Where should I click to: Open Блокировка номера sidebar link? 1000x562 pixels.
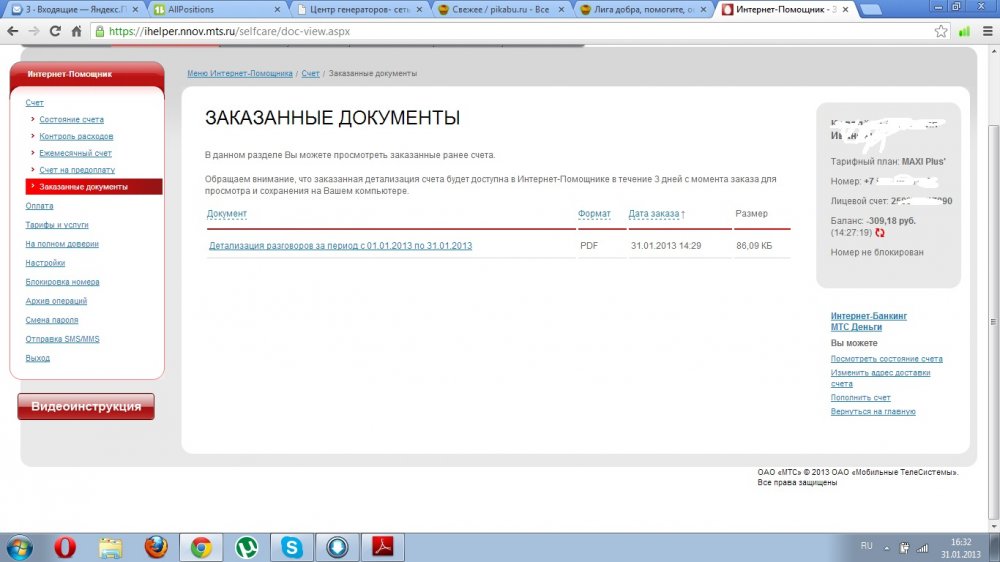coord(62,282)
